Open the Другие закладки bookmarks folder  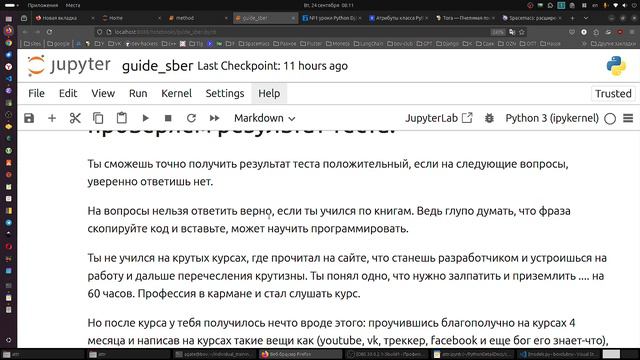tap(613, 43)
